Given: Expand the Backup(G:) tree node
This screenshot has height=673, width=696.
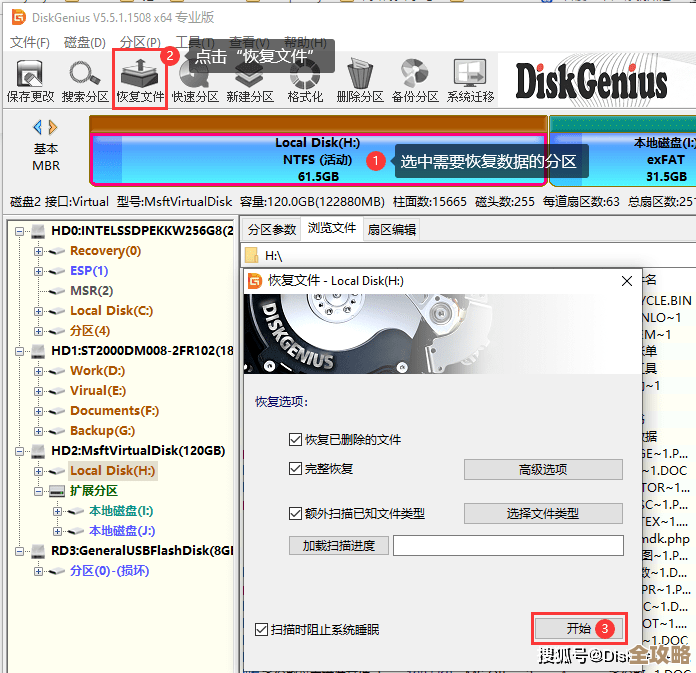Looking at the screenshot, I should (x=38, y=431).
